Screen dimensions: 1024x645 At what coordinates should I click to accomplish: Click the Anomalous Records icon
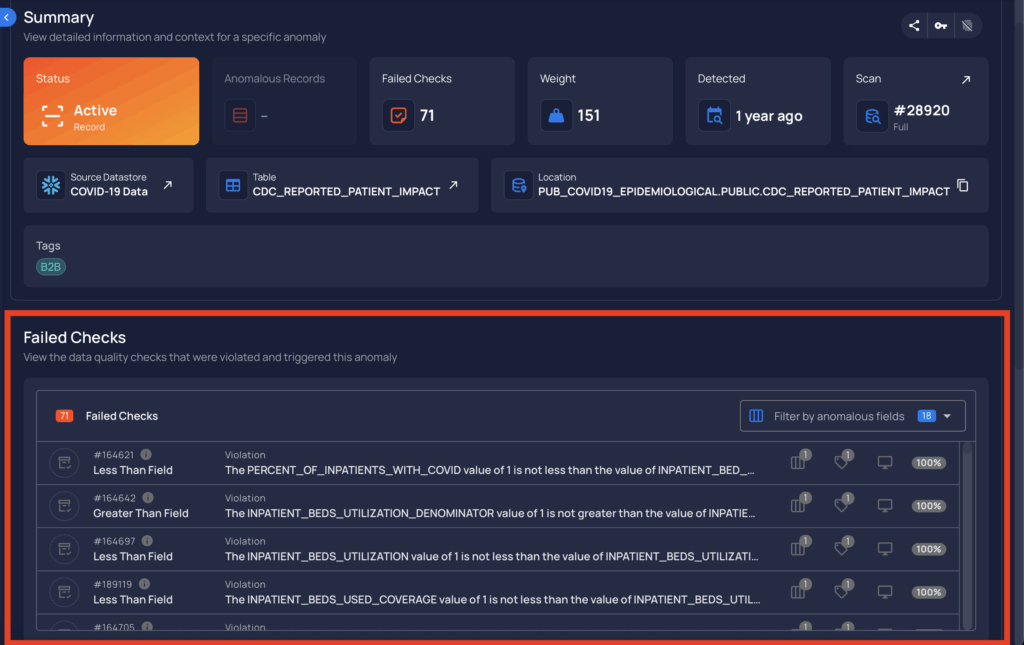(240, 116)
